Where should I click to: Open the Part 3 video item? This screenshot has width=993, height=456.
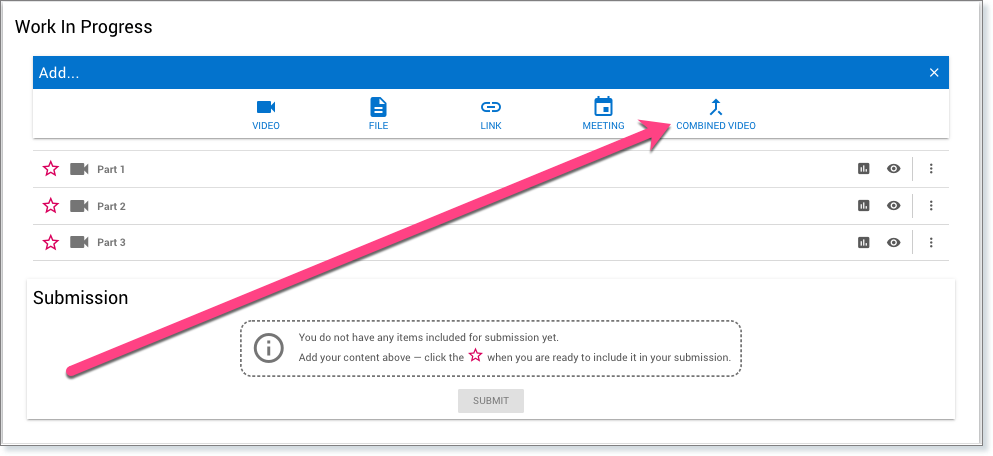coord(111,242)
